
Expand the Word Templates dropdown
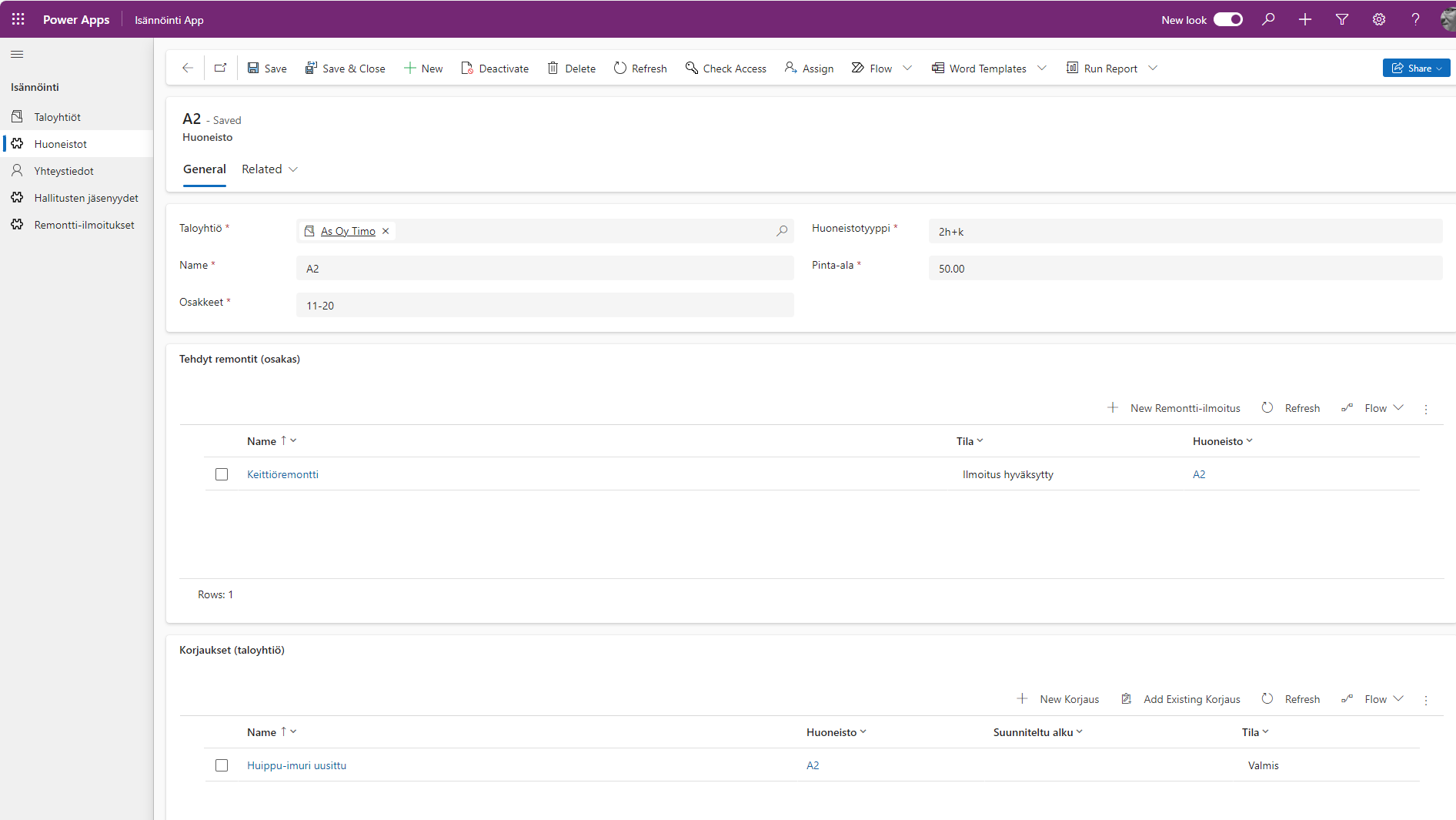tap(1042, 68)
